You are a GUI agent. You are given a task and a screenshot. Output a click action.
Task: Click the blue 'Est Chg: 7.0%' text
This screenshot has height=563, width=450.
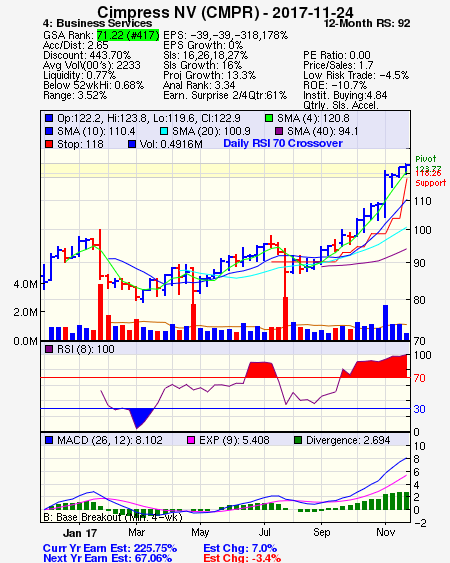[x=240, y=548]
